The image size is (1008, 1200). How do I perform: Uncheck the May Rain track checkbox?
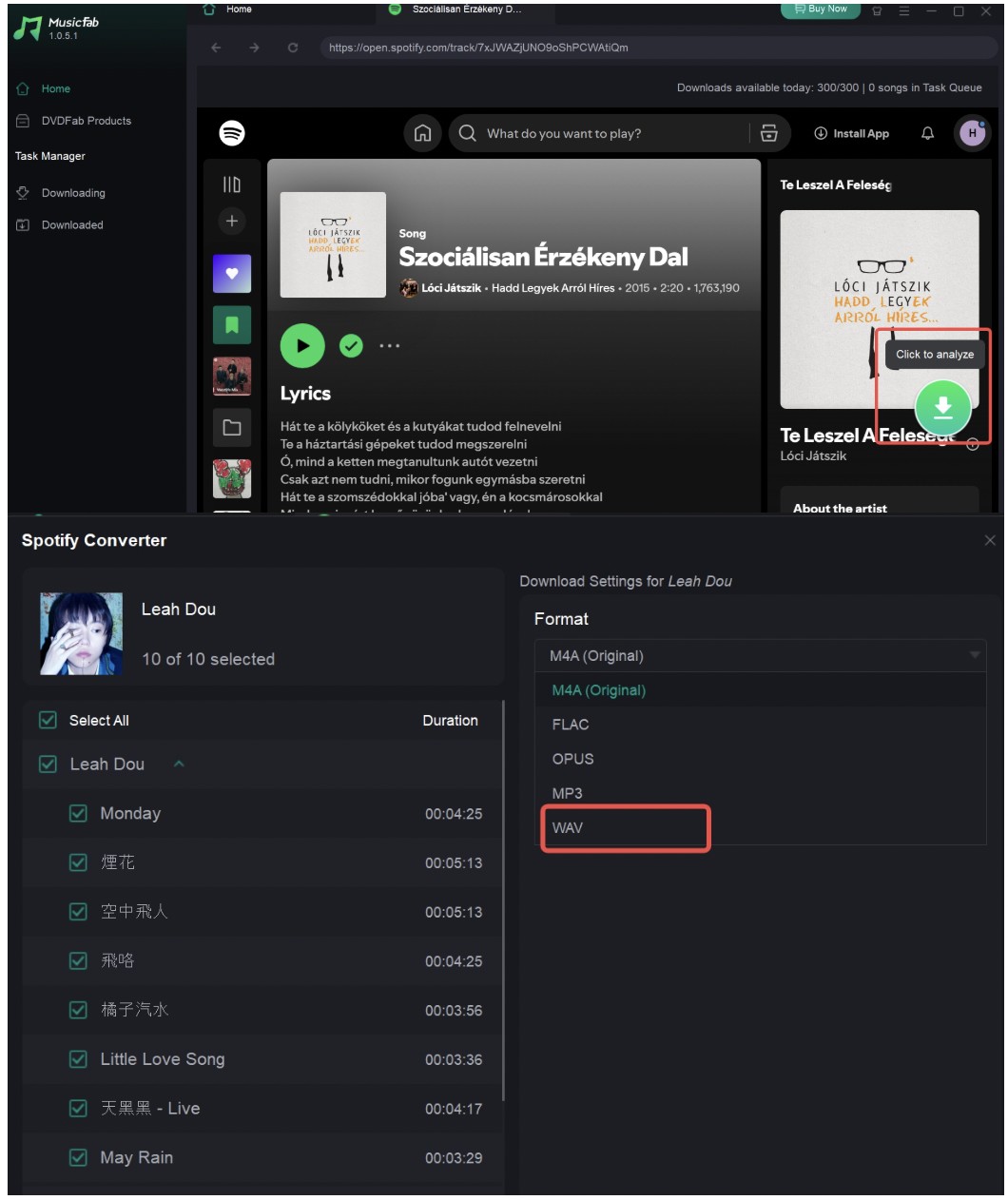tap(79, 1158)
